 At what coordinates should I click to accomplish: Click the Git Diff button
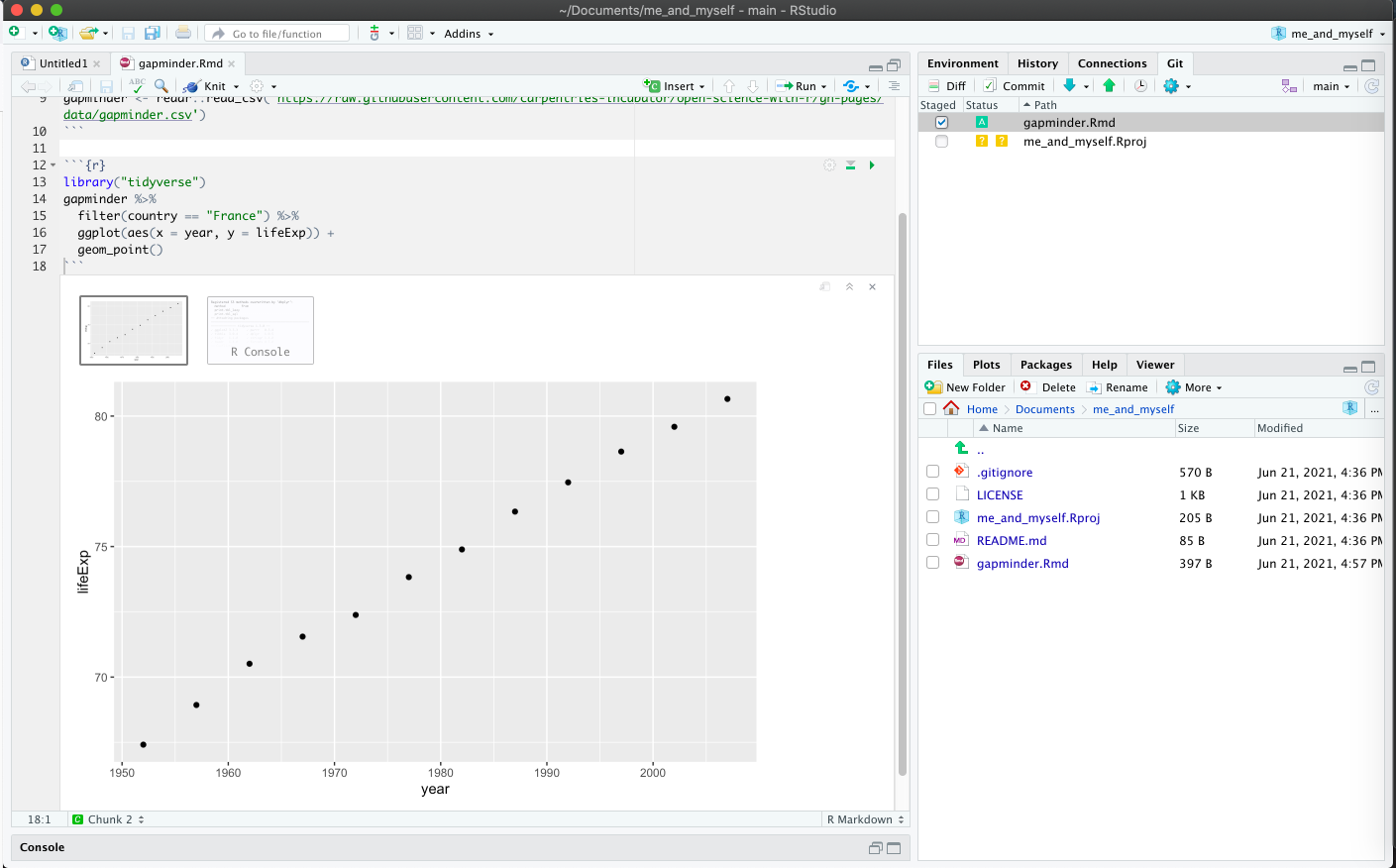(x=946, y=86)
